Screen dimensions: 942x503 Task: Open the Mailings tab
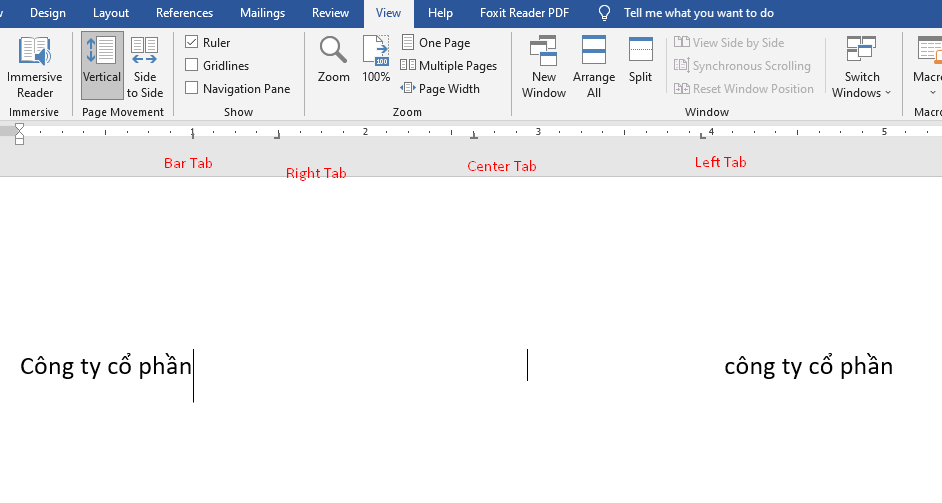(263, 13)
